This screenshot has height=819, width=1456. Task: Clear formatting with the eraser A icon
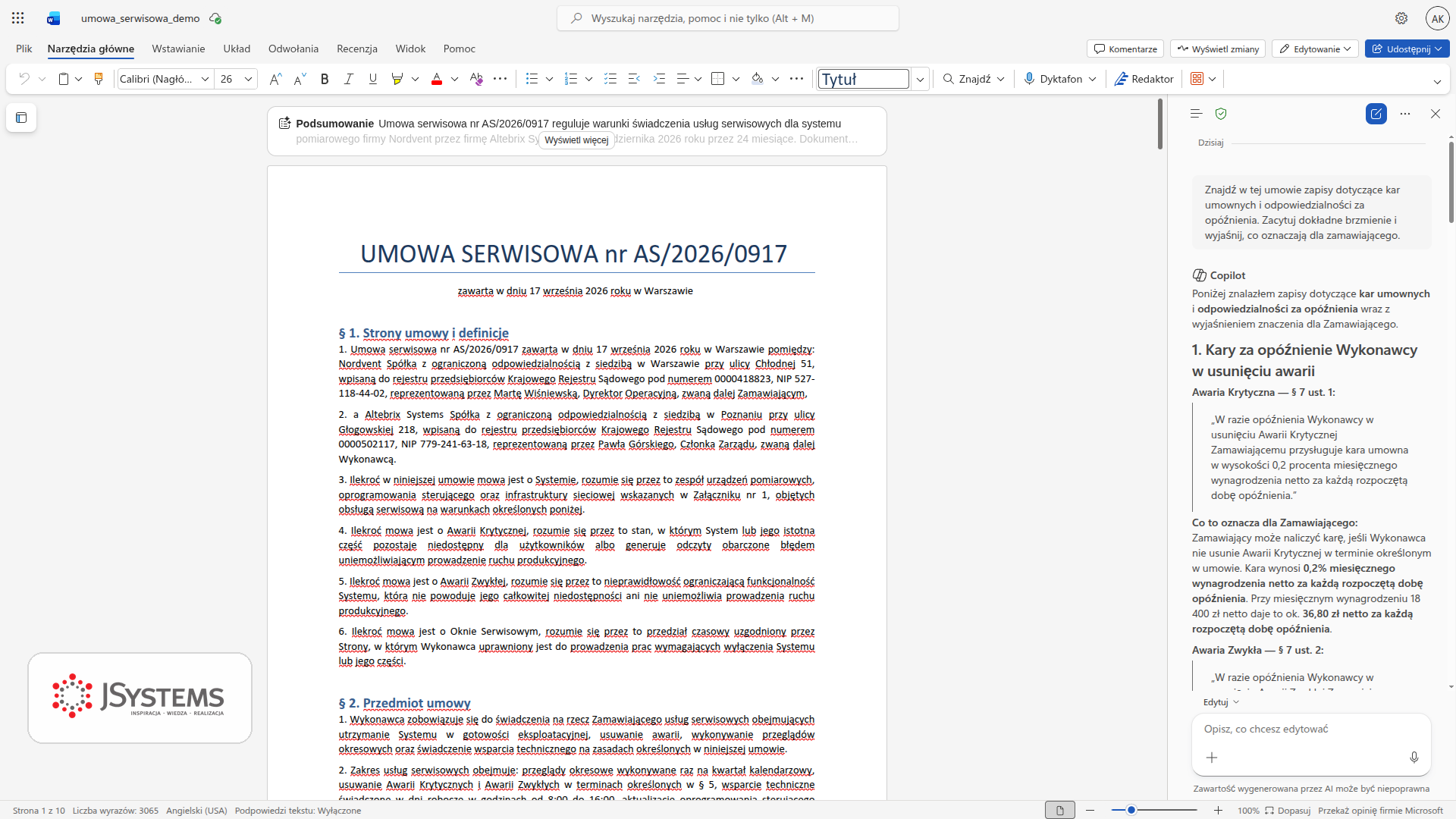476,79
